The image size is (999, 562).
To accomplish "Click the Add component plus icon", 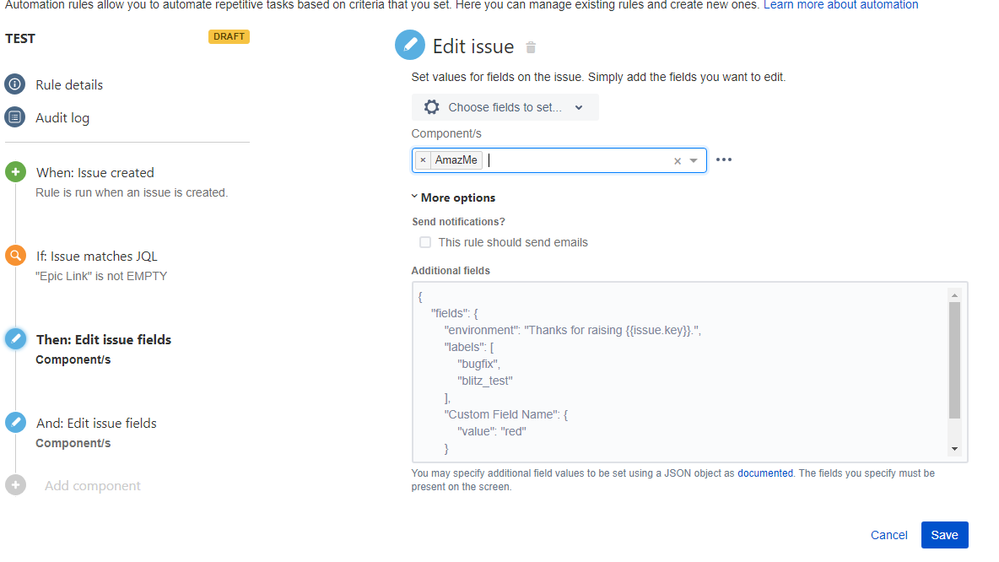I will point(15,485).
